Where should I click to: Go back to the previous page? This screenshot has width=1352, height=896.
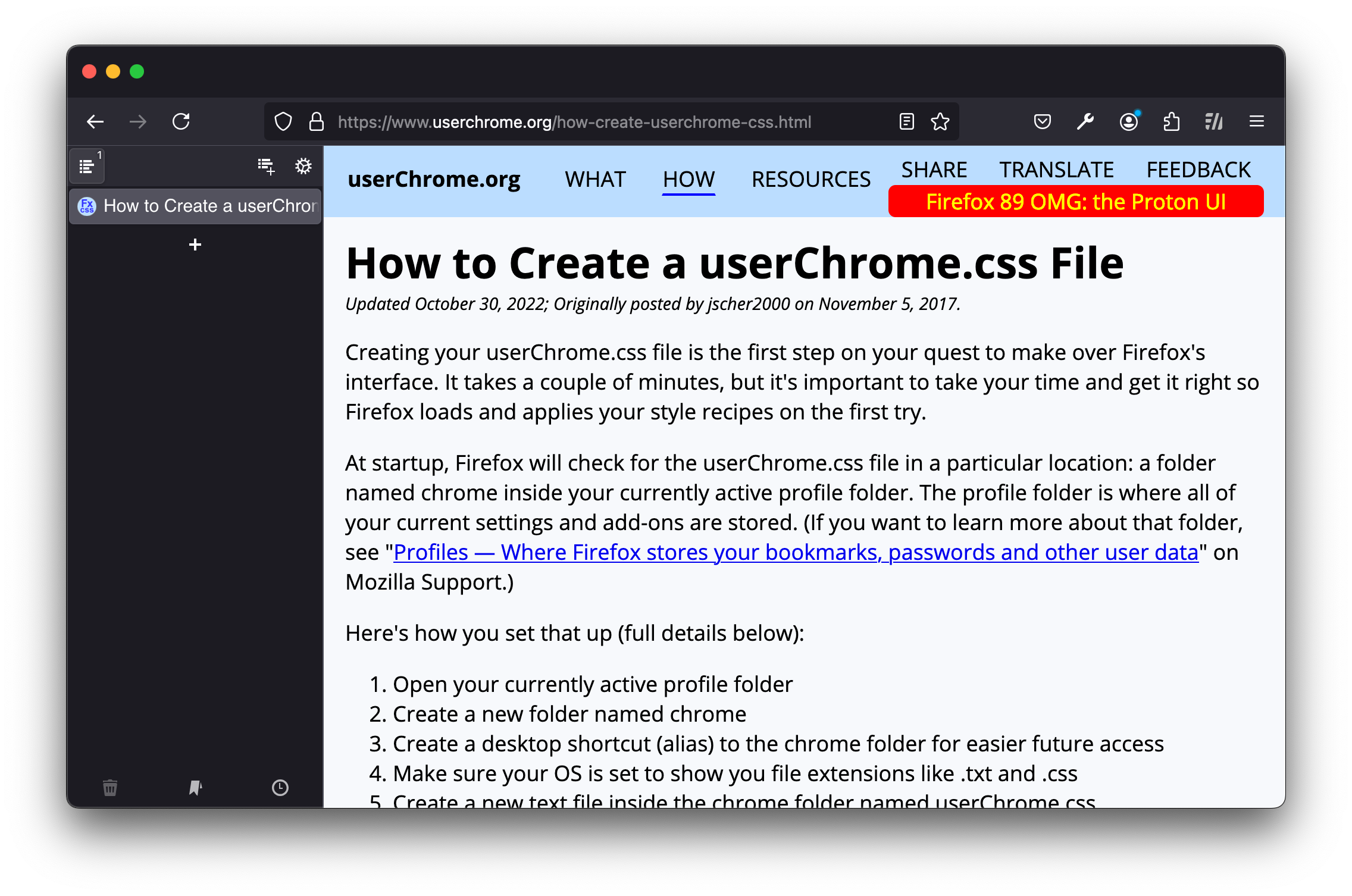[95, 122]
